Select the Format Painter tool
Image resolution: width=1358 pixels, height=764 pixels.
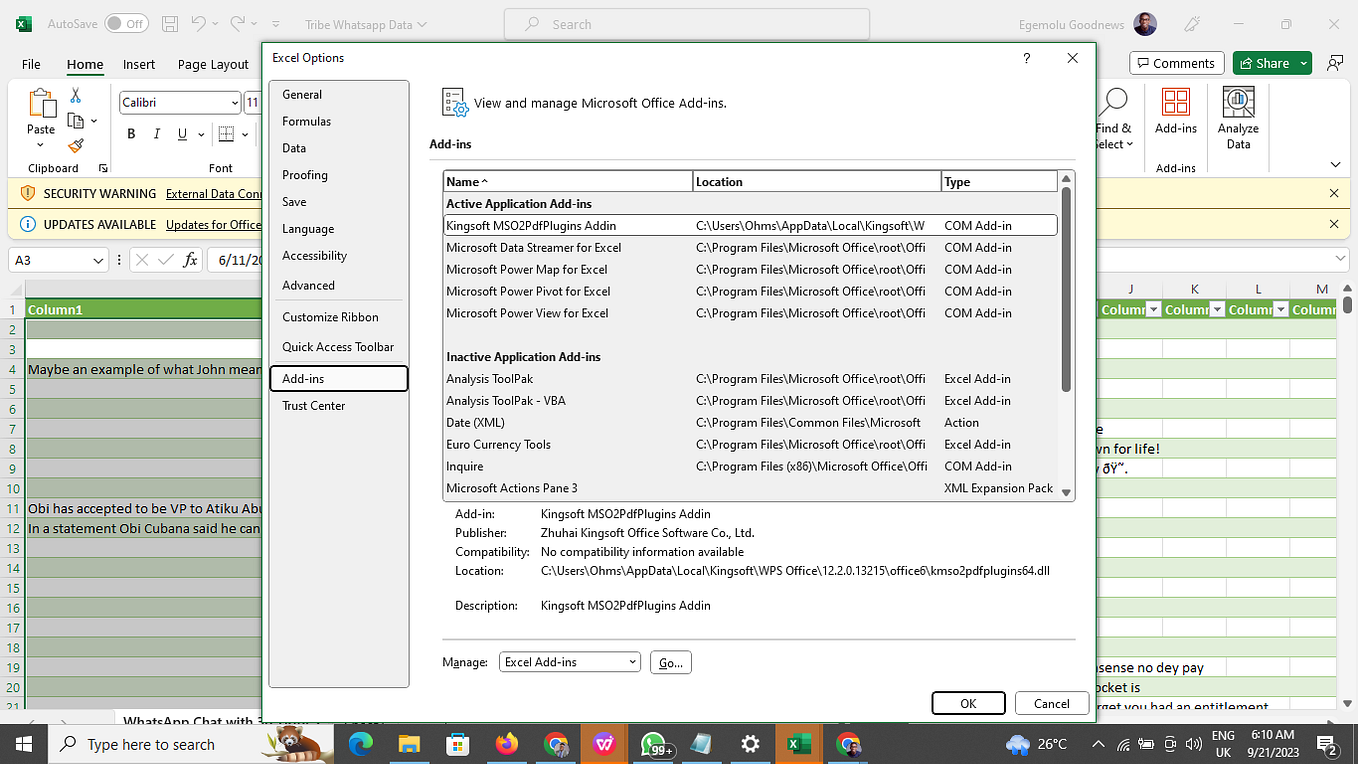coord(76,146)
